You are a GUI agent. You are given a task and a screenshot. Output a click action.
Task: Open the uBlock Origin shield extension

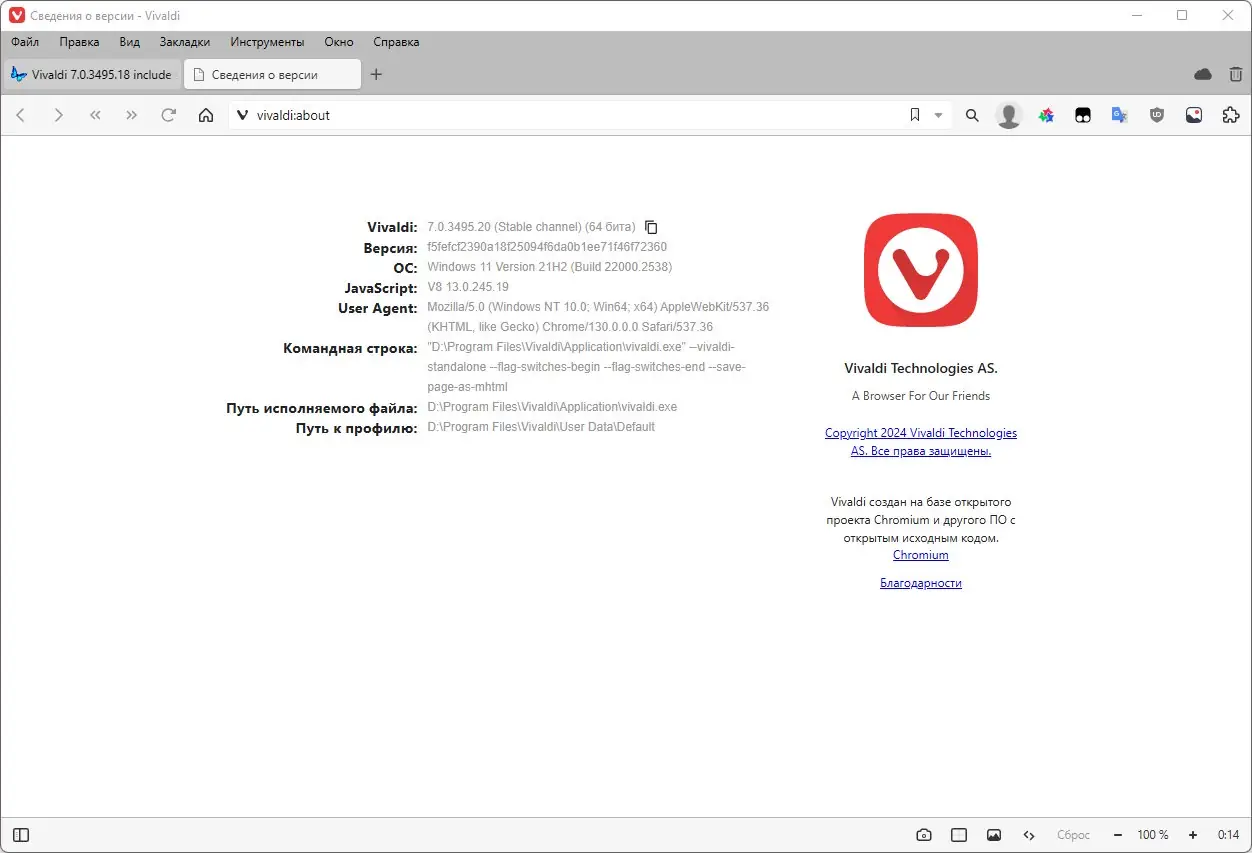[x=1157, y=115]
